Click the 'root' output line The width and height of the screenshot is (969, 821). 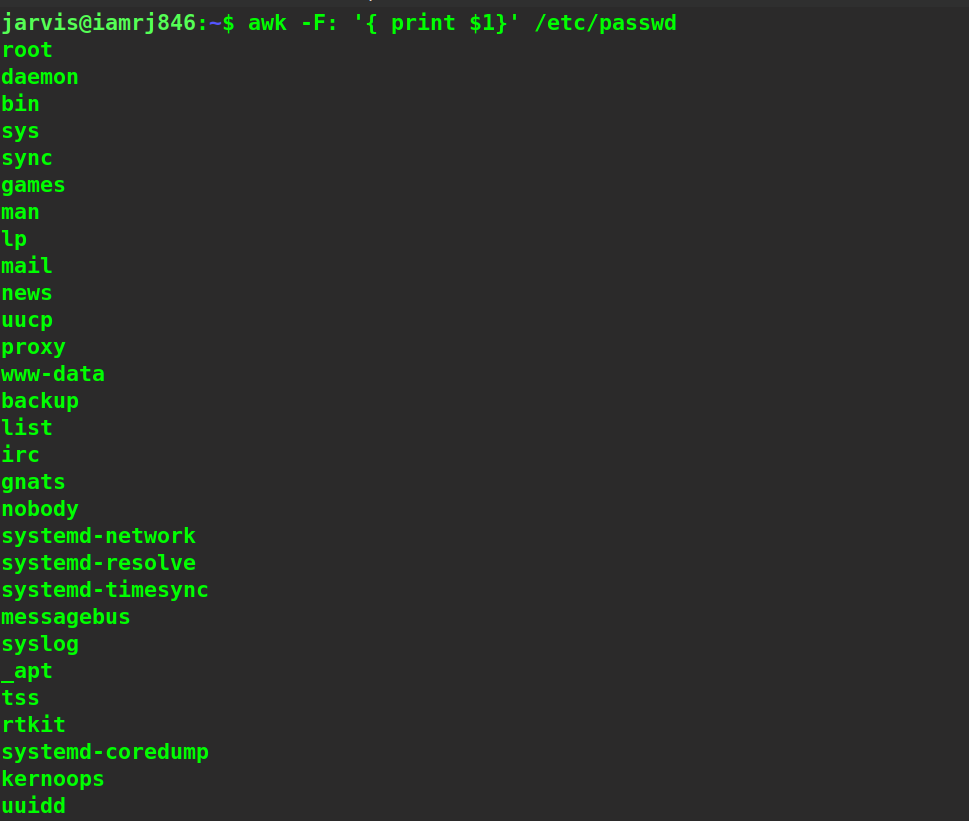click(x=27, y=50)
